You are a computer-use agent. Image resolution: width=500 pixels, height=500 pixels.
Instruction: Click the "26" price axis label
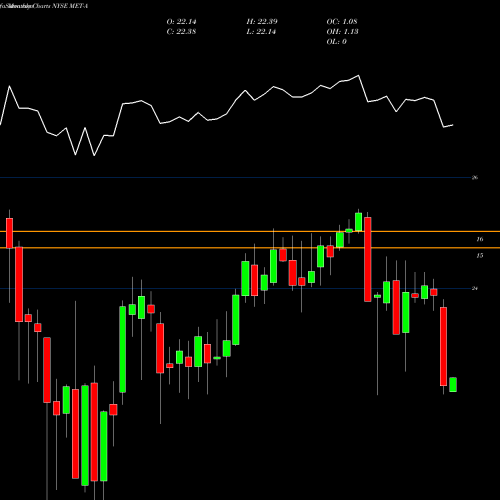pyautogui.click(x=475, y=178)
